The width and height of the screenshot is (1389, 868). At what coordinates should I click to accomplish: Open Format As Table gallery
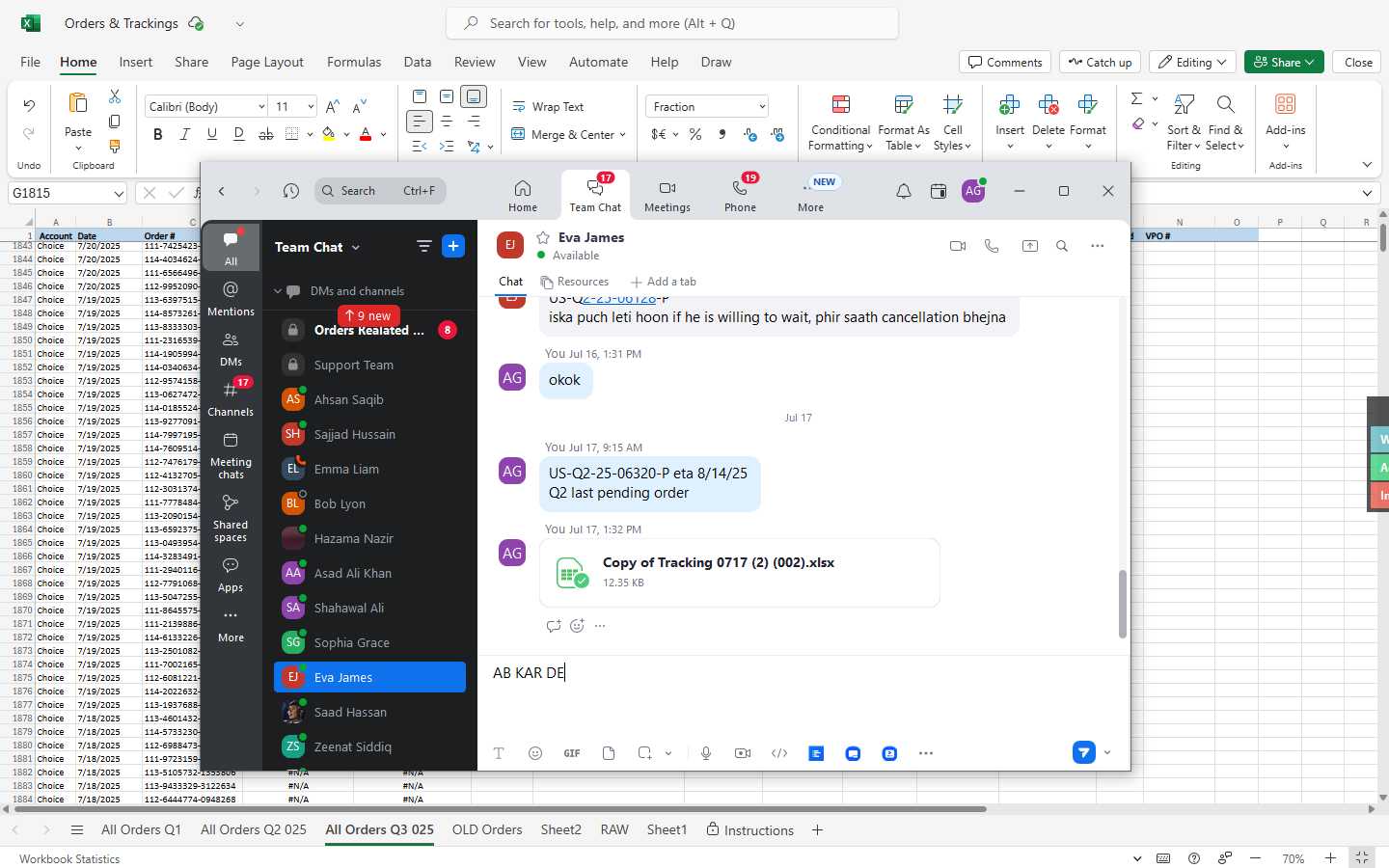pyautogui.click(x=904, y=123)
